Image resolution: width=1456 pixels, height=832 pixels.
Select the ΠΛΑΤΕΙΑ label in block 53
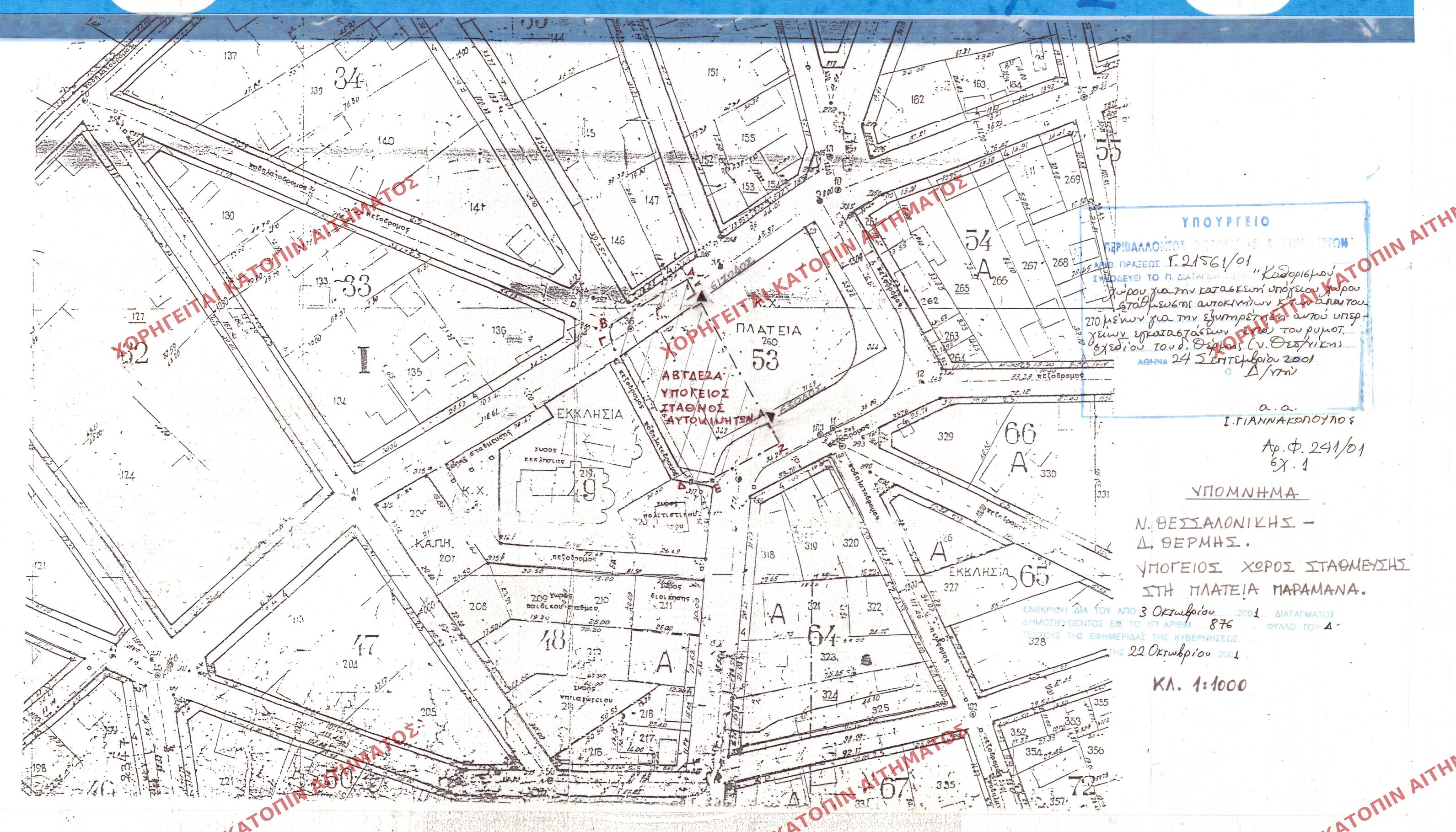(768, 331)
